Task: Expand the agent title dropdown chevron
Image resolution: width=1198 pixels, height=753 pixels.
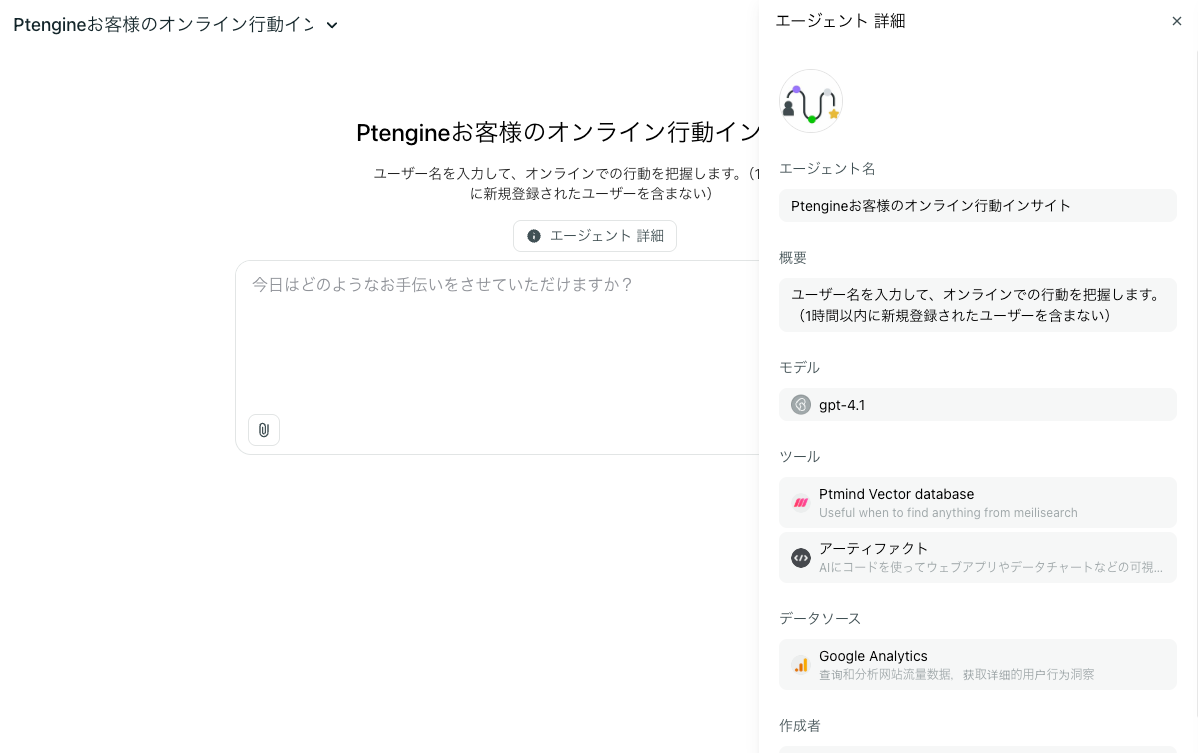Action: [x=332, y=25]
